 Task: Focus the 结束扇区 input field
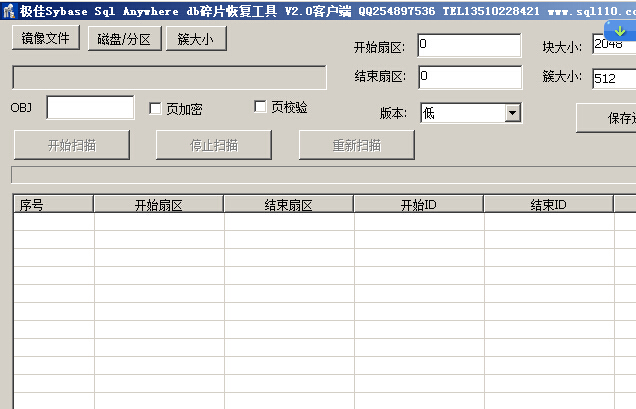click(x=469, y=77)
